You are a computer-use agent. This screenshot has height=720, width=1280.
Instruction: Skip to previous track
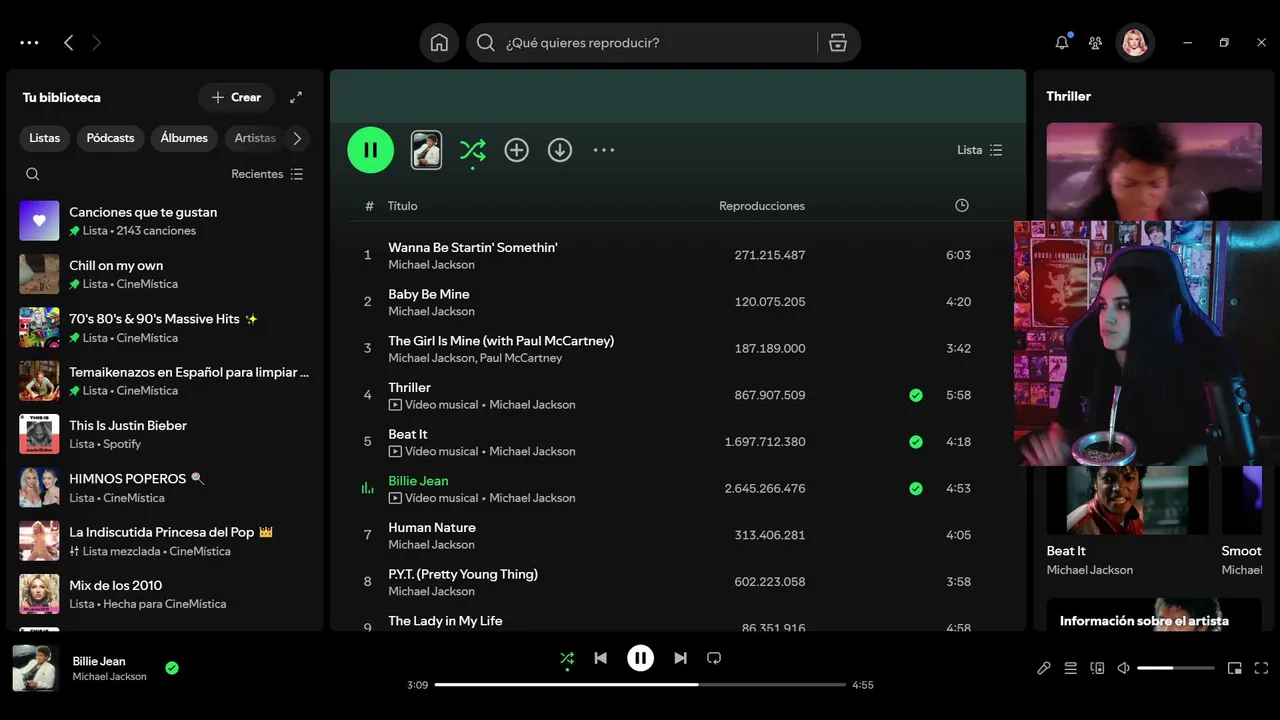pos(600,658)
